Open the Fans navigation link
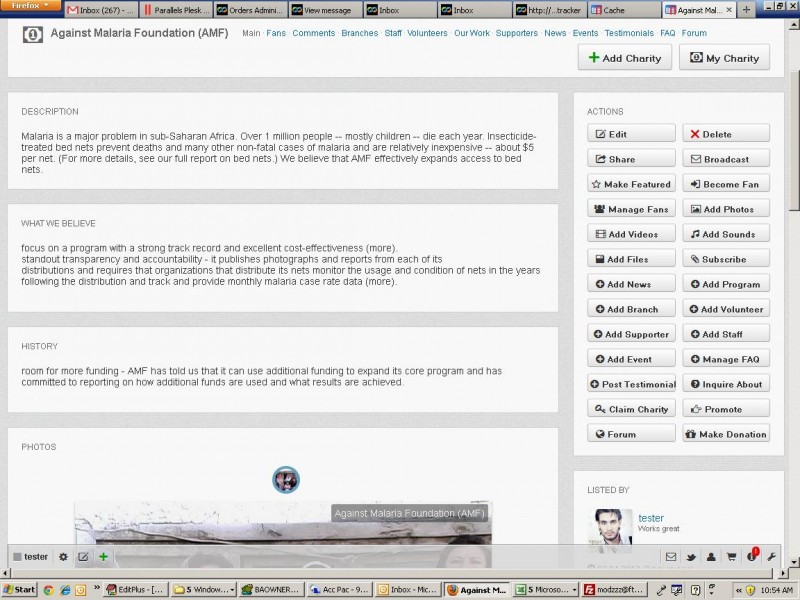This screenshot has width=800, height=600. tap(276, 33)
